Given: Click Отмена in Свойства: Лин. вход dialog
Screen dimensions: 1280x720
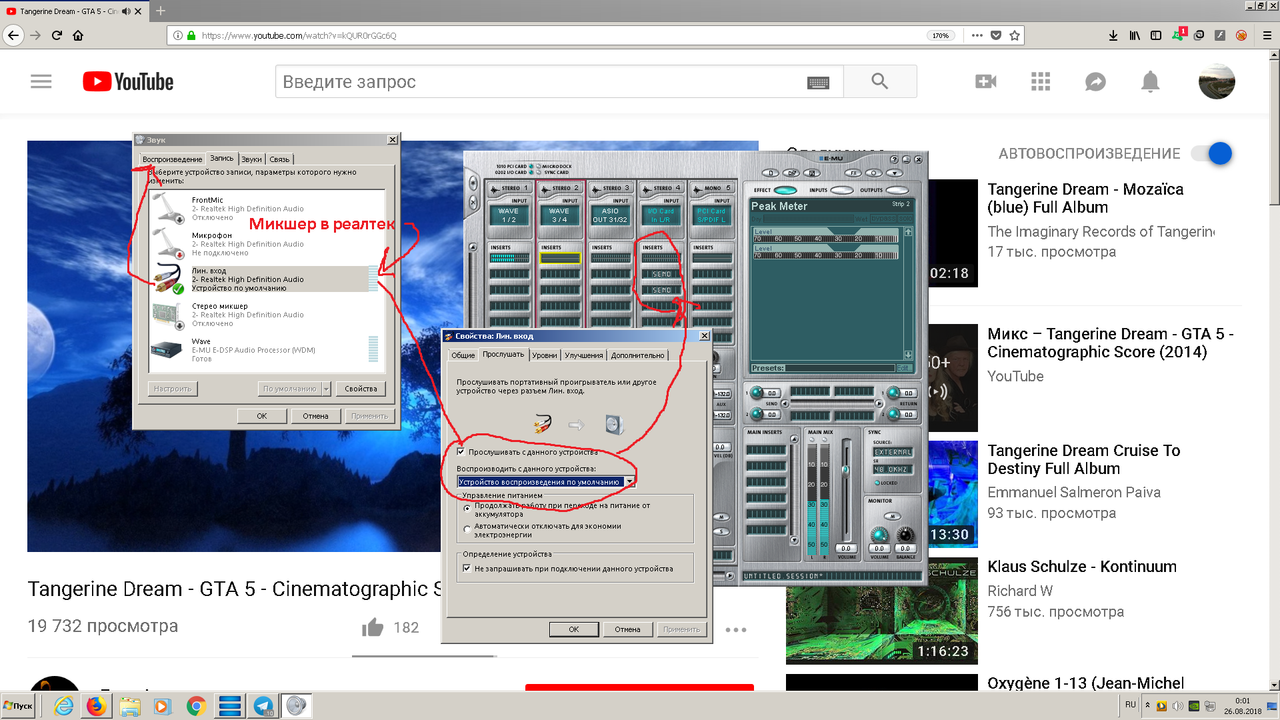Looking at the screenshot, I should [628, 629].
